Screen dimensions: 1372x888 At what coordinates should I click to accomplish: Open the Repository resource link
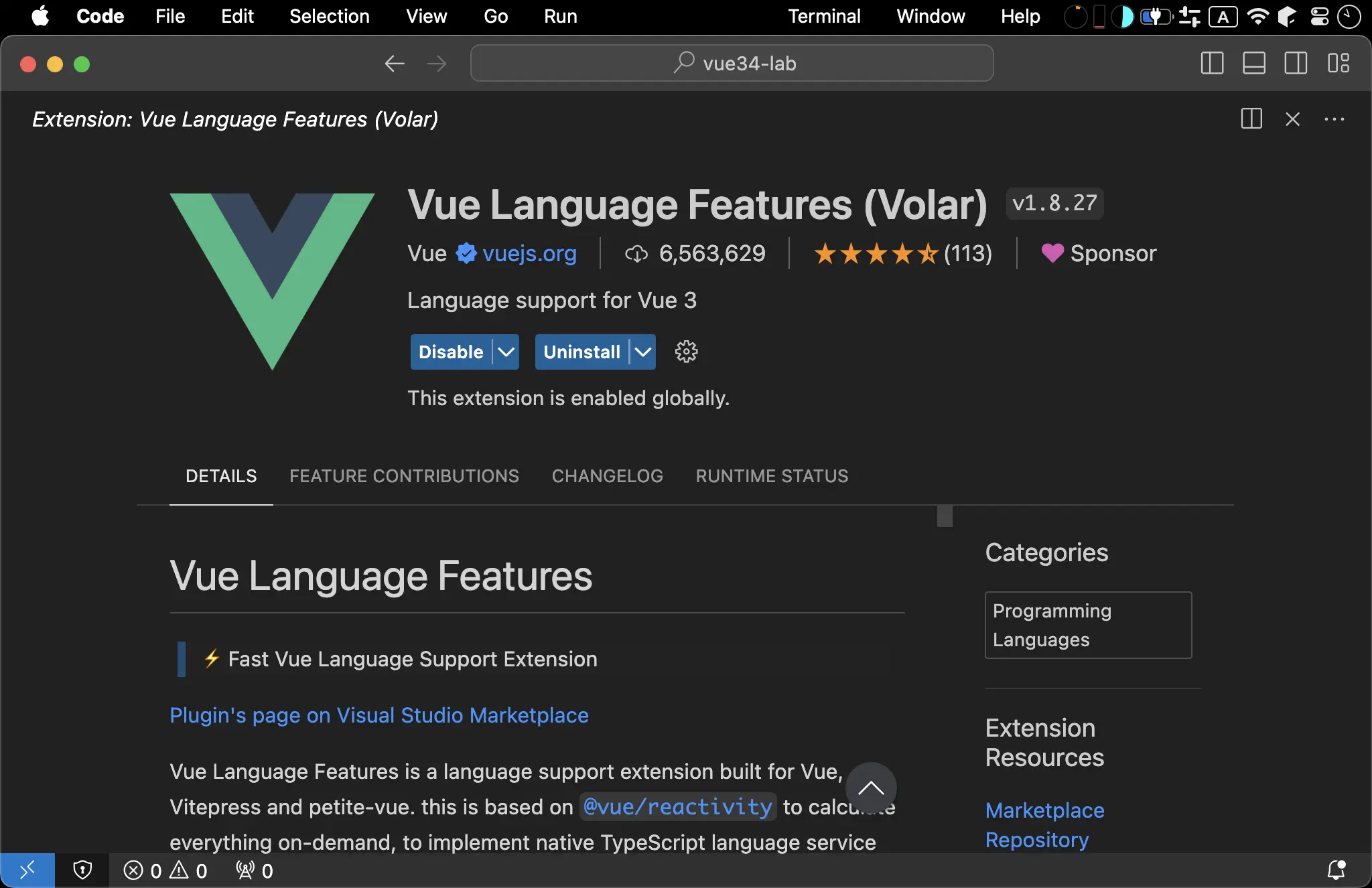[1037, 840]
